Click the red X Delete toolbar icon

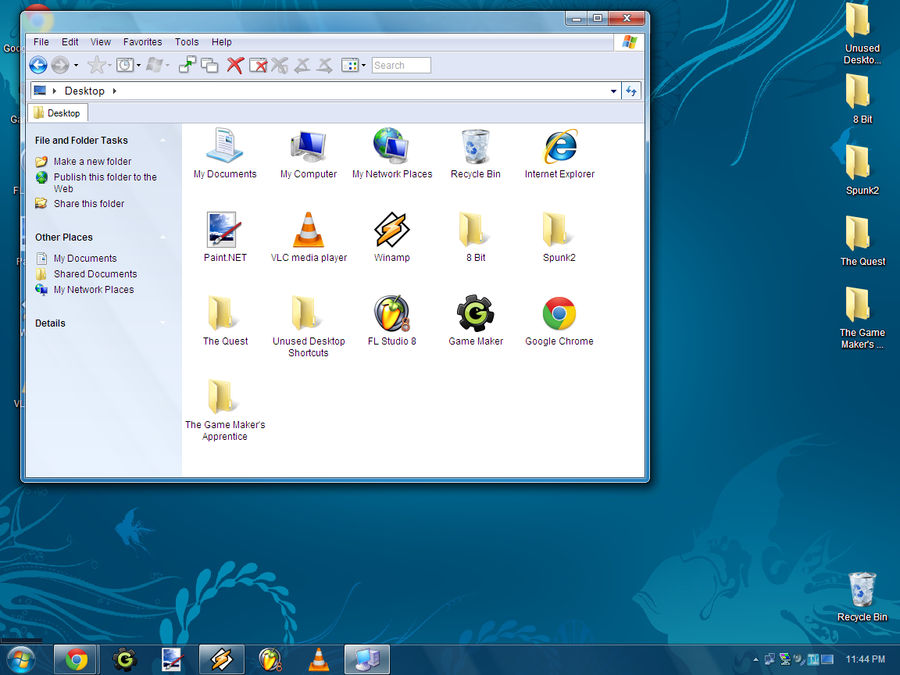tap(235, 65)
